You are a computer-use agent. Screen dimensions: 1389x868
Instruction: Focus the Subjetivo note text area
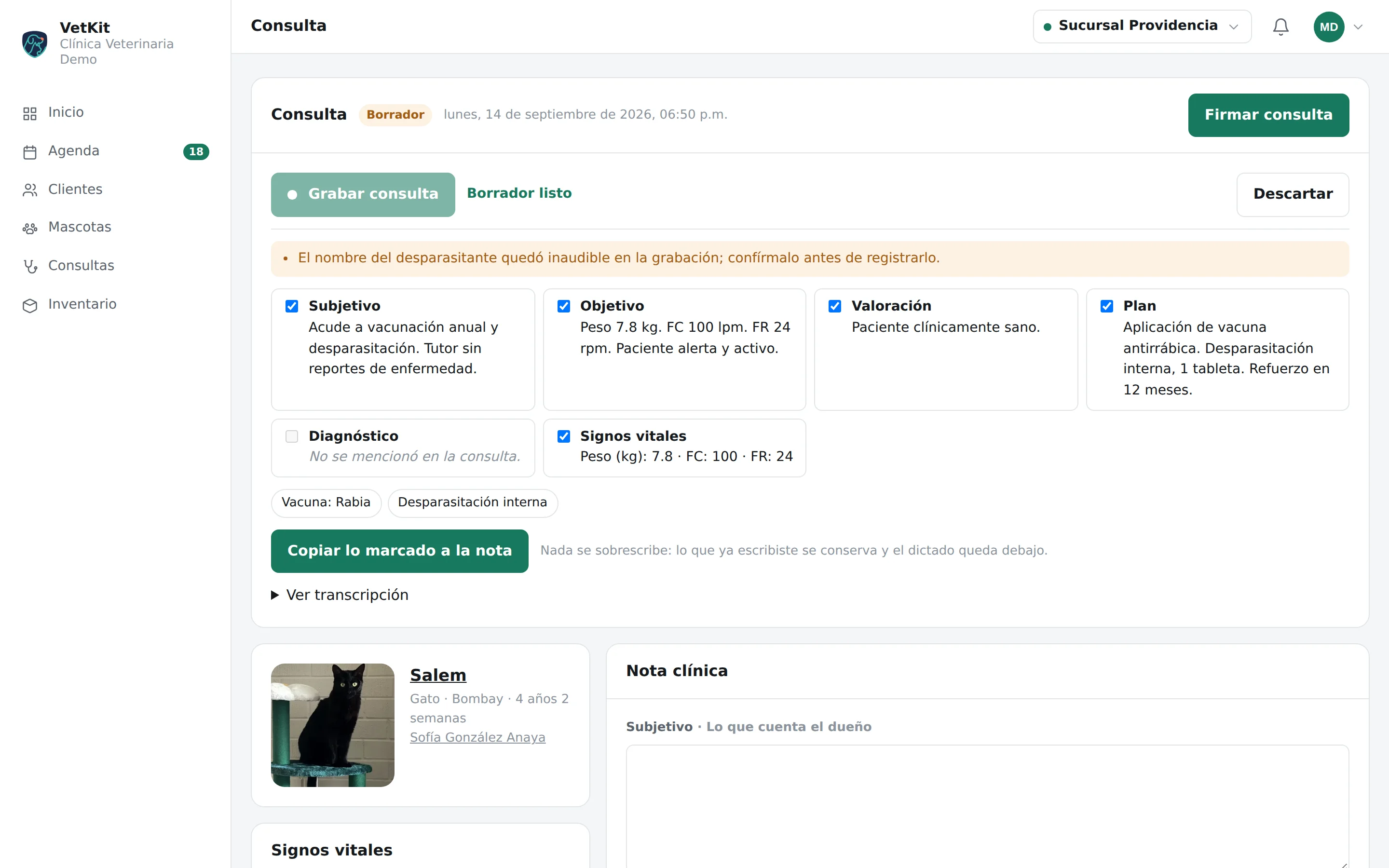point(987,807)
